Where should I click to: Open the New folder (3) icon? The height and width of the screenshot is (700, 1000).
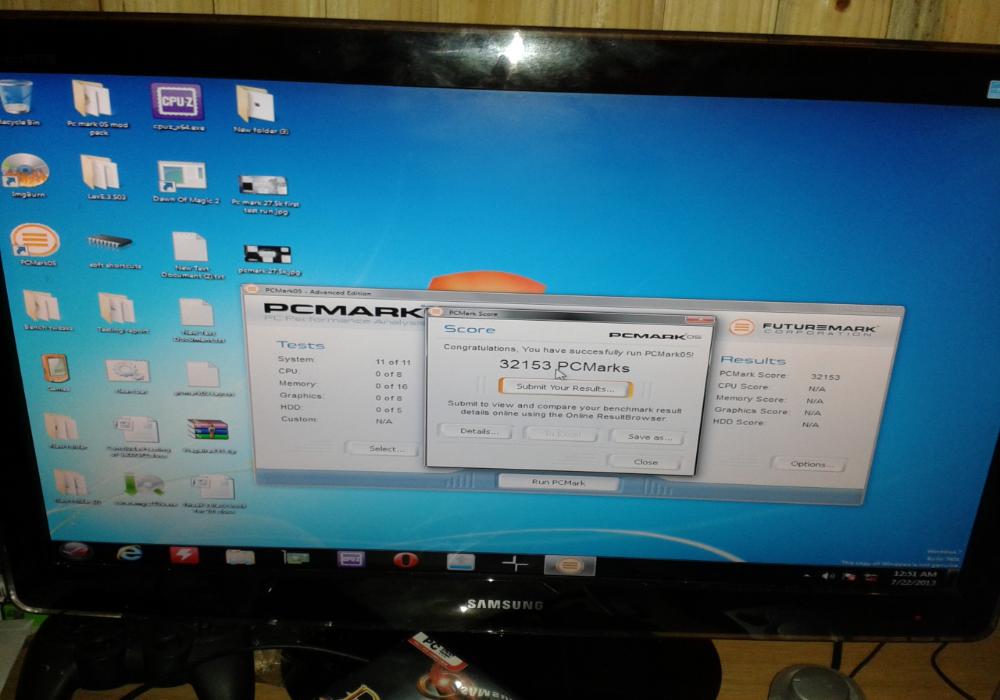(258, 109)
